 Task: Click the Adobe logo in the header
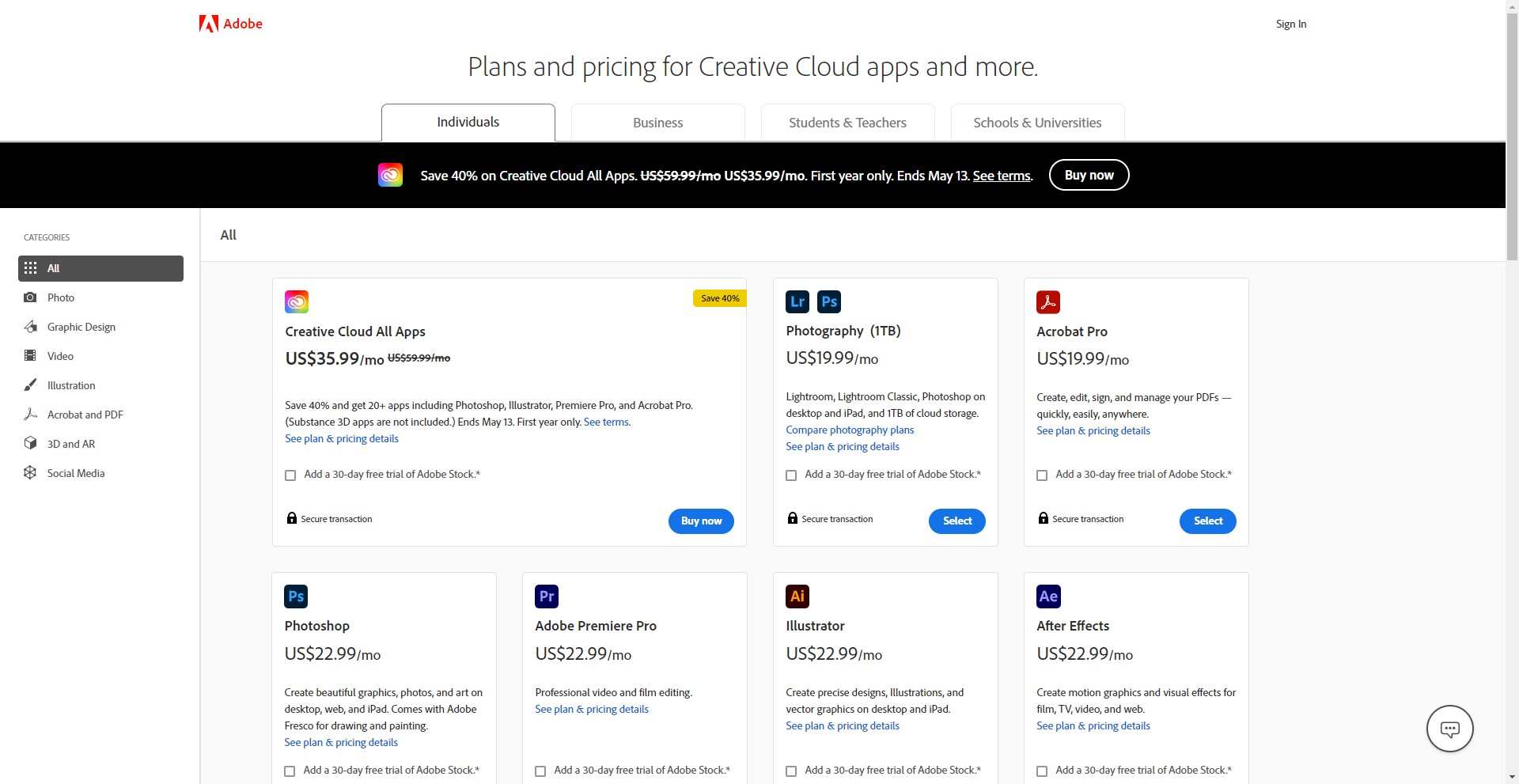click(230, 24)
